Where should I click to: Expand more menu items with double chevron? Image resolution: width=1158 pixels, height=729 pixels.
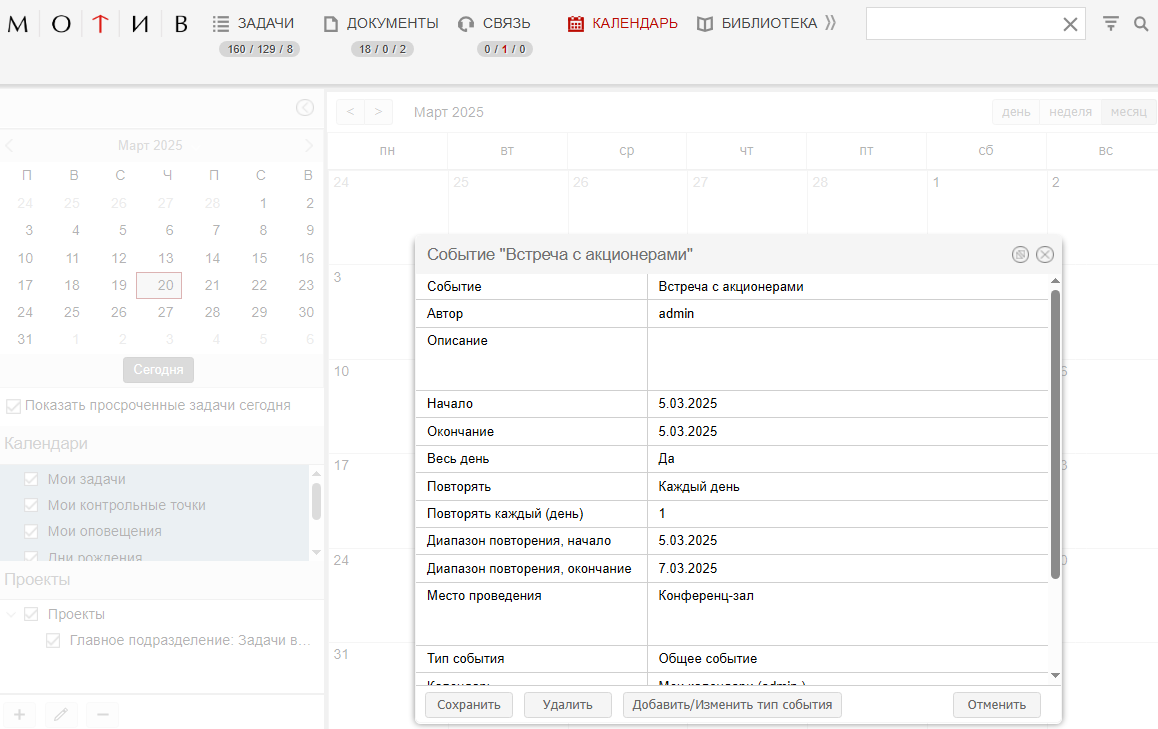coord(830,23)
